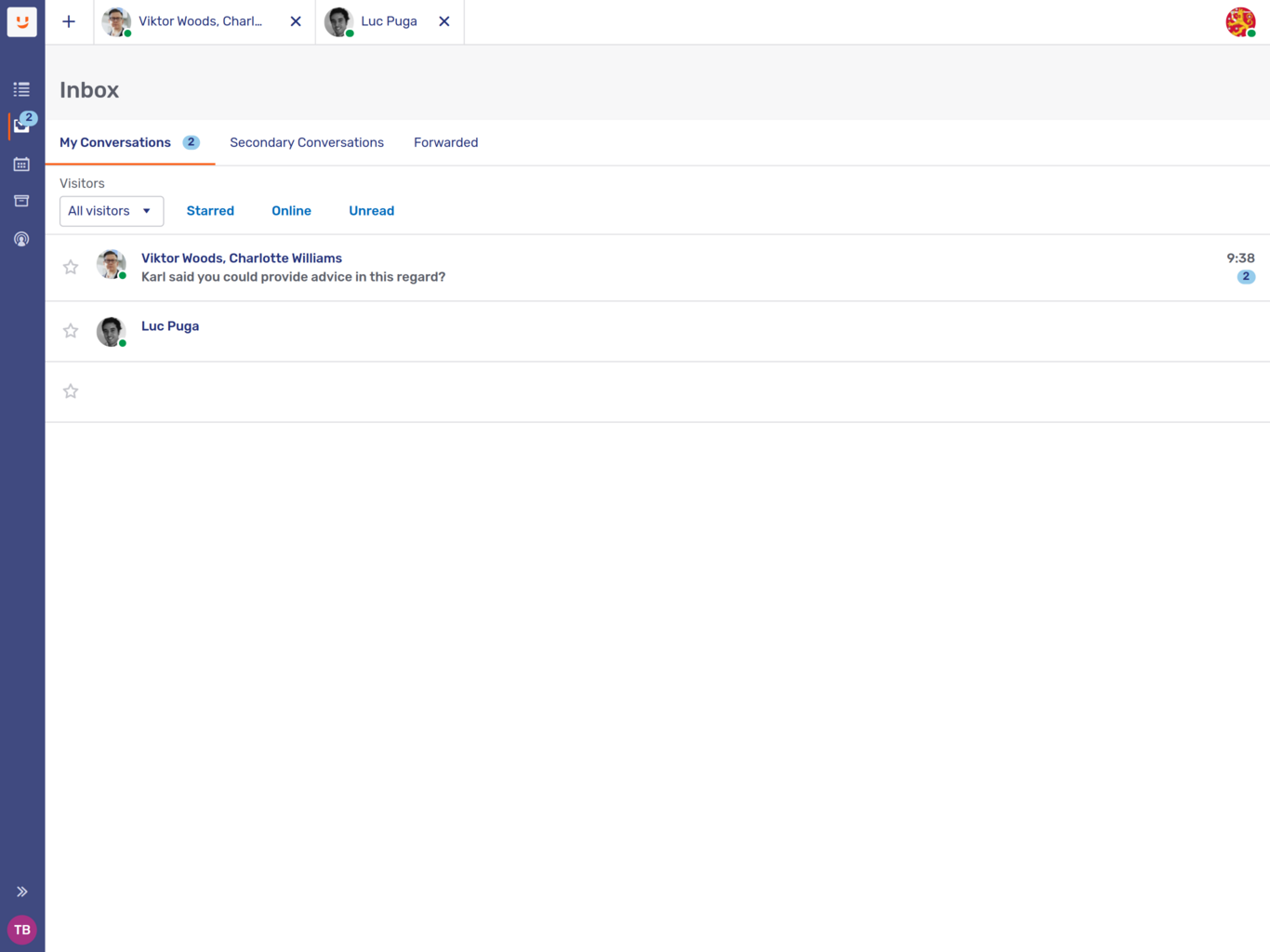Screen dimensions: 1270x952
Task: Select the visitor monitoring icon in the sidebar
Action: tap(21, 238)
